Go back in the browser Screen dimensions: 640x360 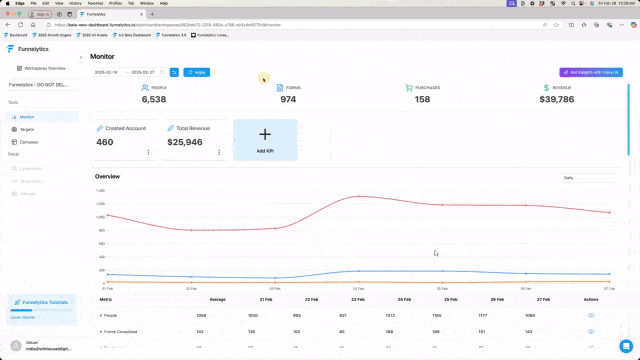(8, 25)
